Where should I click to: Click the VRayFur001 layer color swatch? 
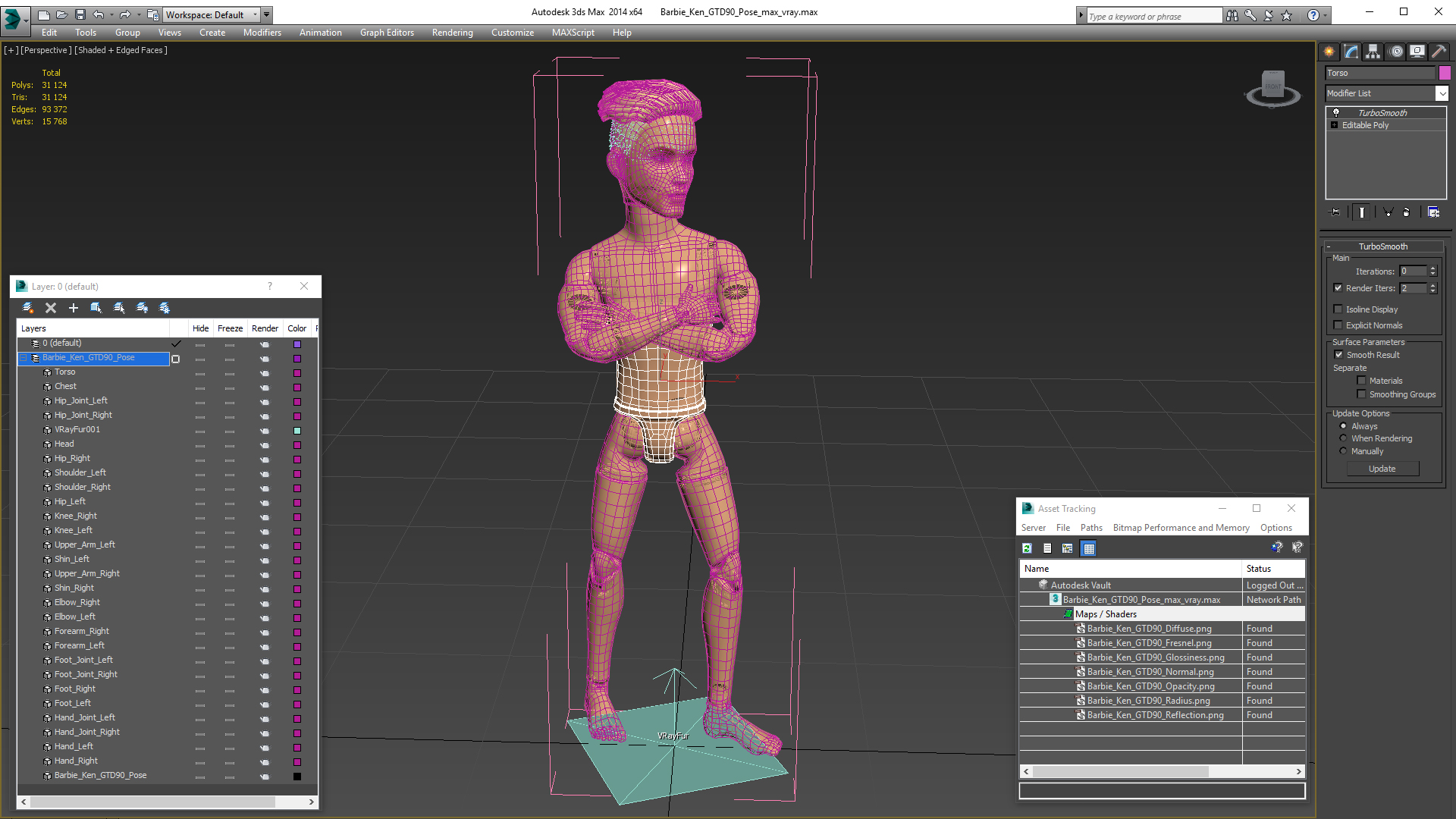pyautogui.click(x=297, y=430)
